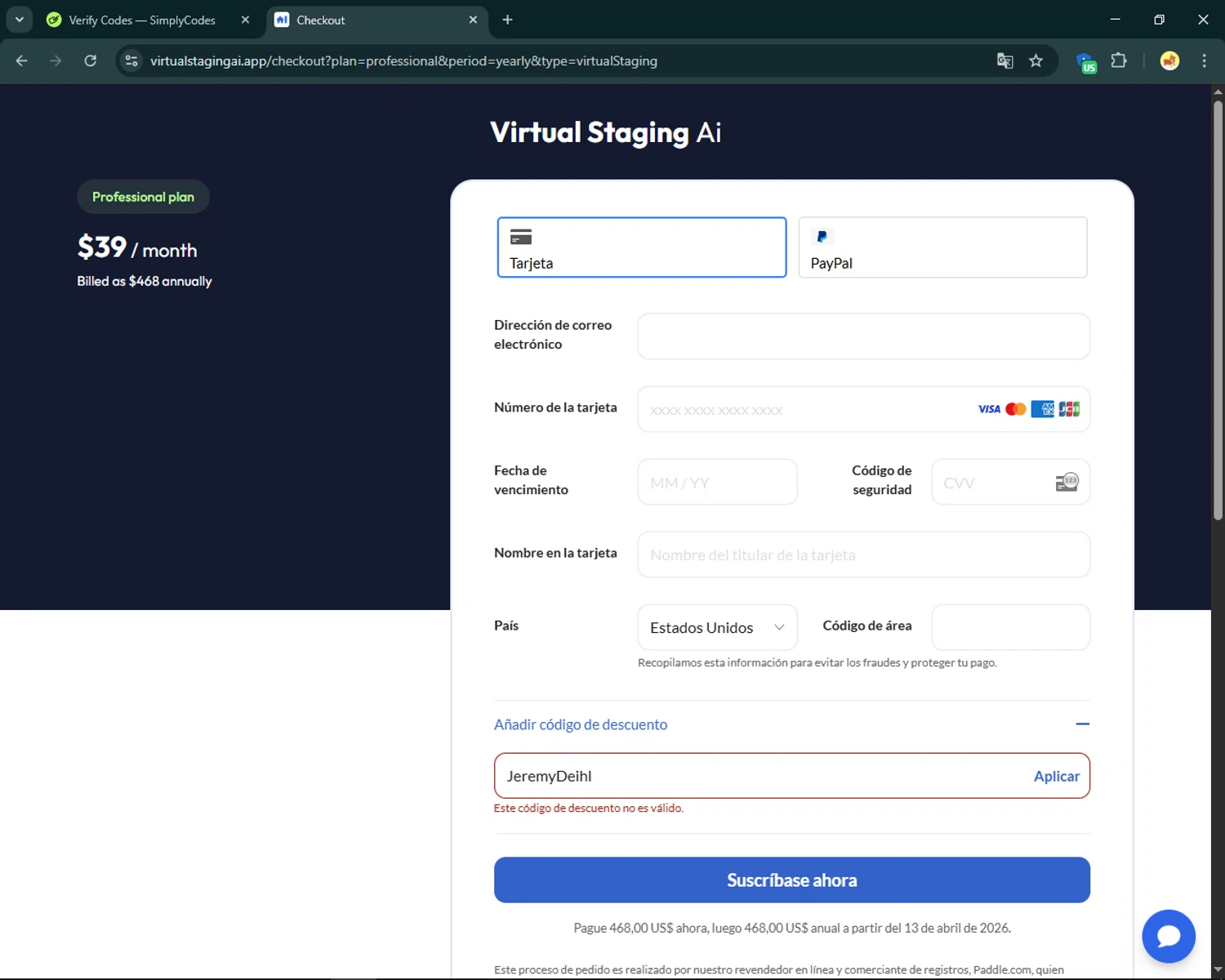1225x980 pixels.
Task: Focus the Número de la tarjeta field
Action: pyautogui.click(x=863, y=409)
